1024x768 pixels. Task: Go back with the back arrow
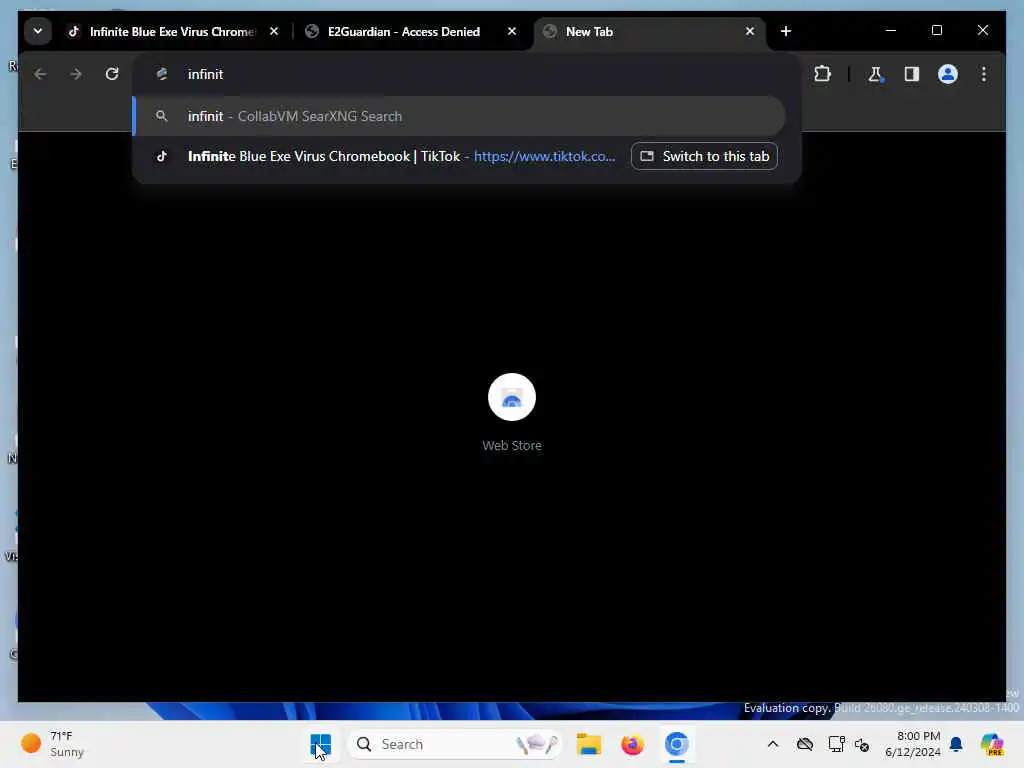pyautogui.click(x=40, y=74)
